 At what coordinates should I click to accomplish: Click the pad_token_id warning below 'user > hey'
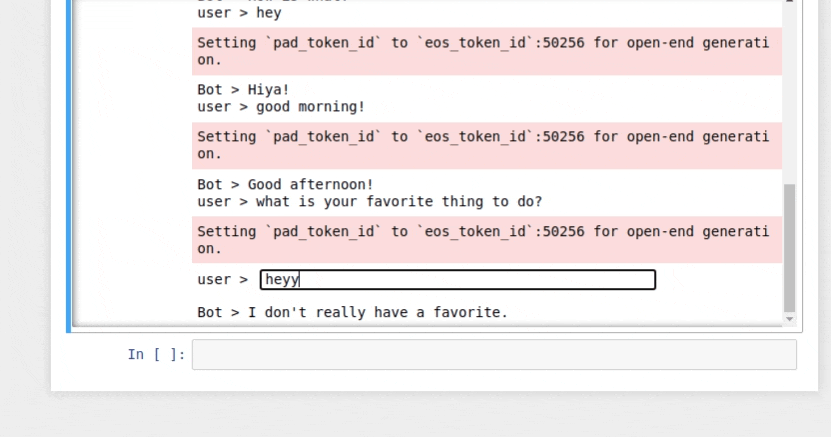(x=487, y=51)
